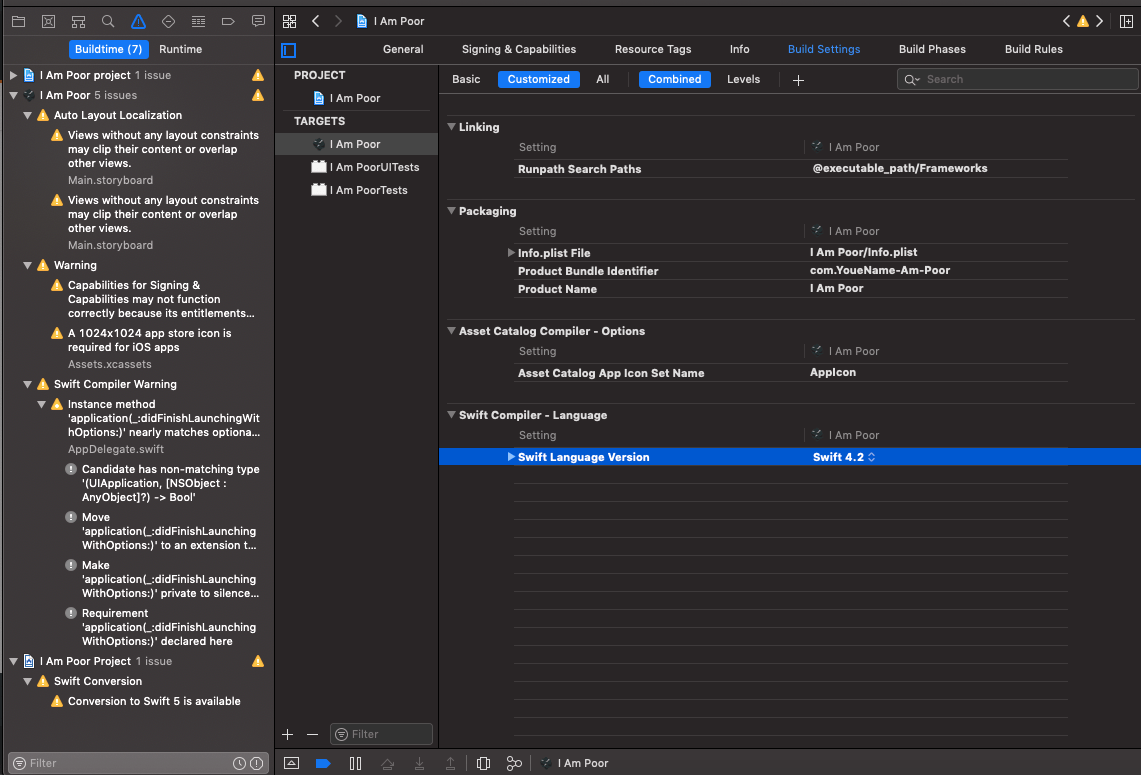1141x775 pixels.
Task: Add a build setting with the plus button
Action: 798,80
